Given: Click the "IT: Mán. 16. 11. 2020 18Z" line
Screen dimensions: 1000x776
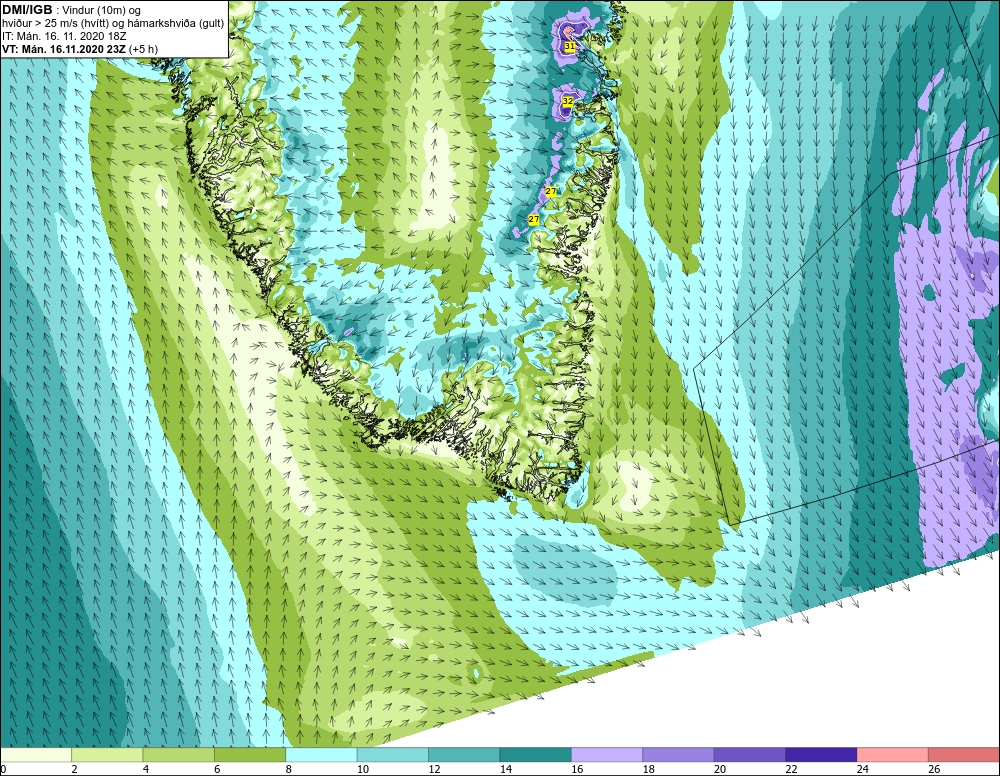Looking at the screenshot, I should [x=64, y=36].
